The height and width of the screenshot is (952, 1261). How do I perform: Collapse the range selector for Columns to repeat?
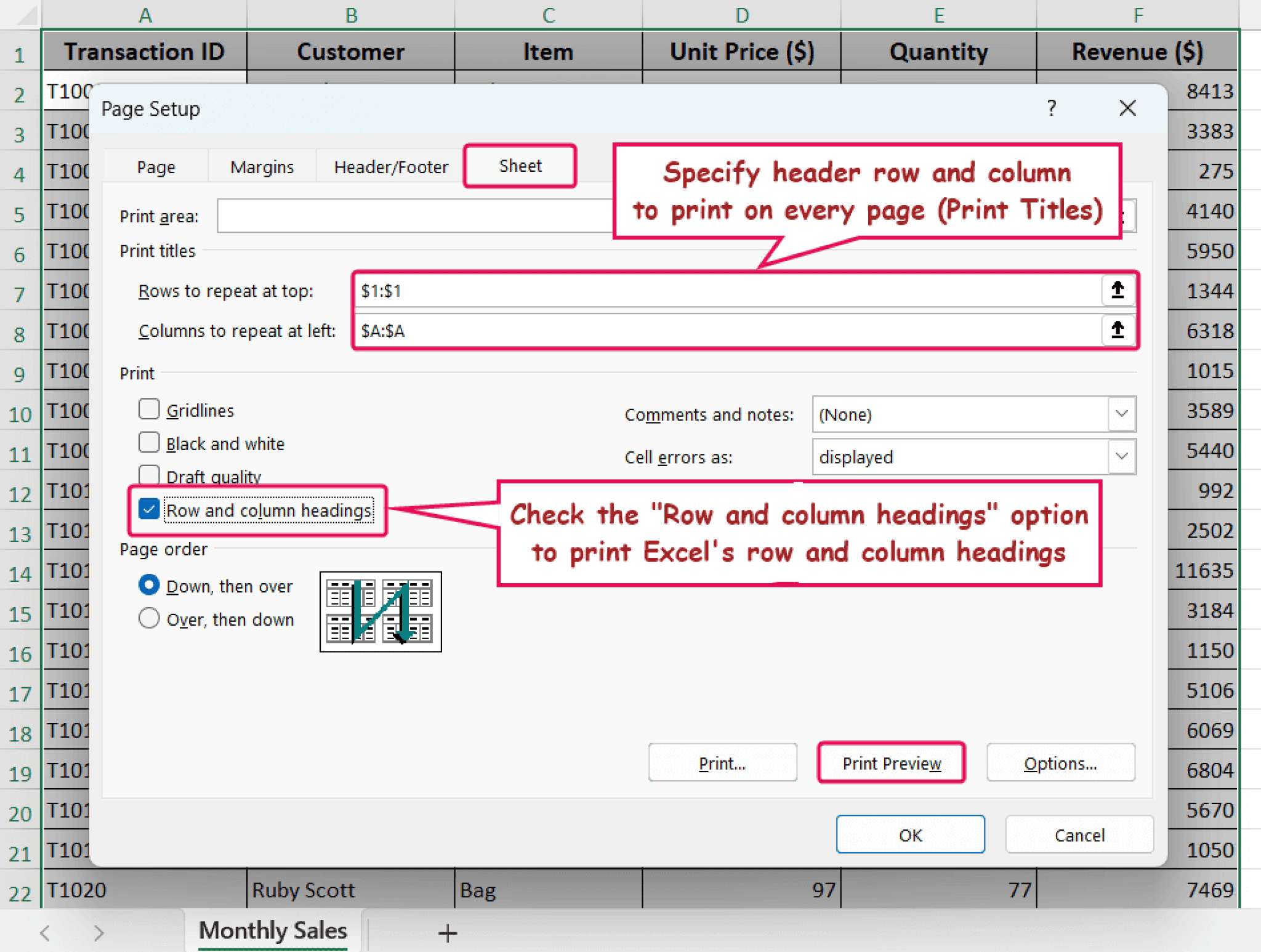[x=1118, y=331]
